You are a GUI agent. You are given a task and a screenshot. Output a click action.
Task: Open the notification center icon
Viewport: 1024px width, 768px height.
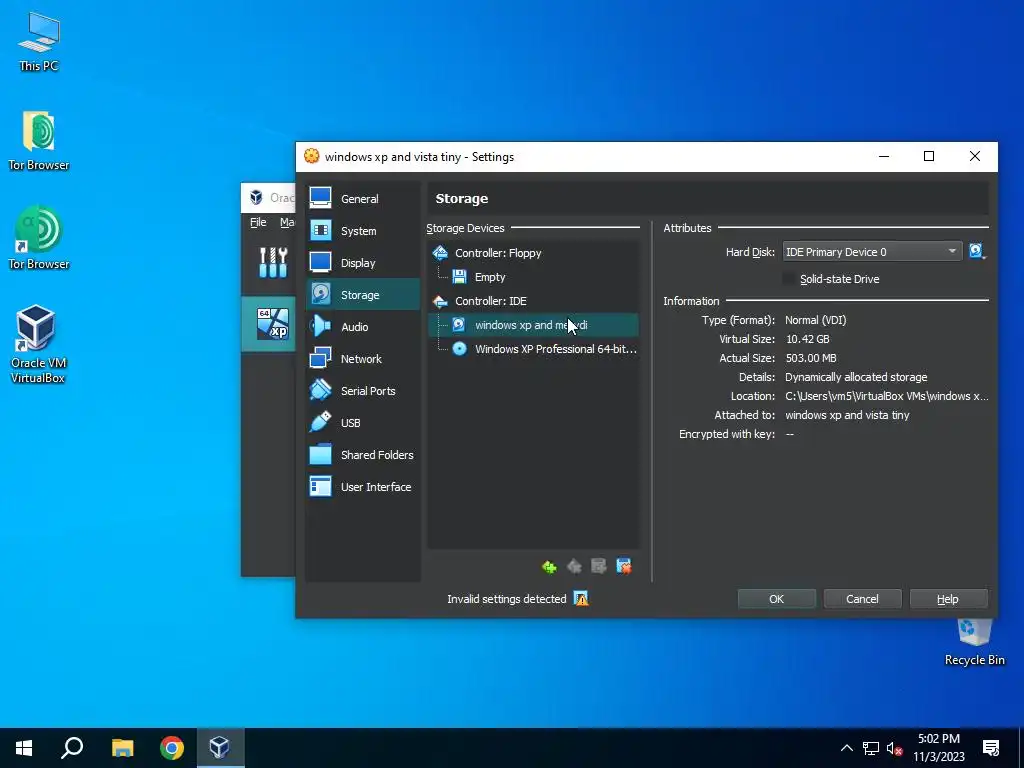click(x=991, y=748)
